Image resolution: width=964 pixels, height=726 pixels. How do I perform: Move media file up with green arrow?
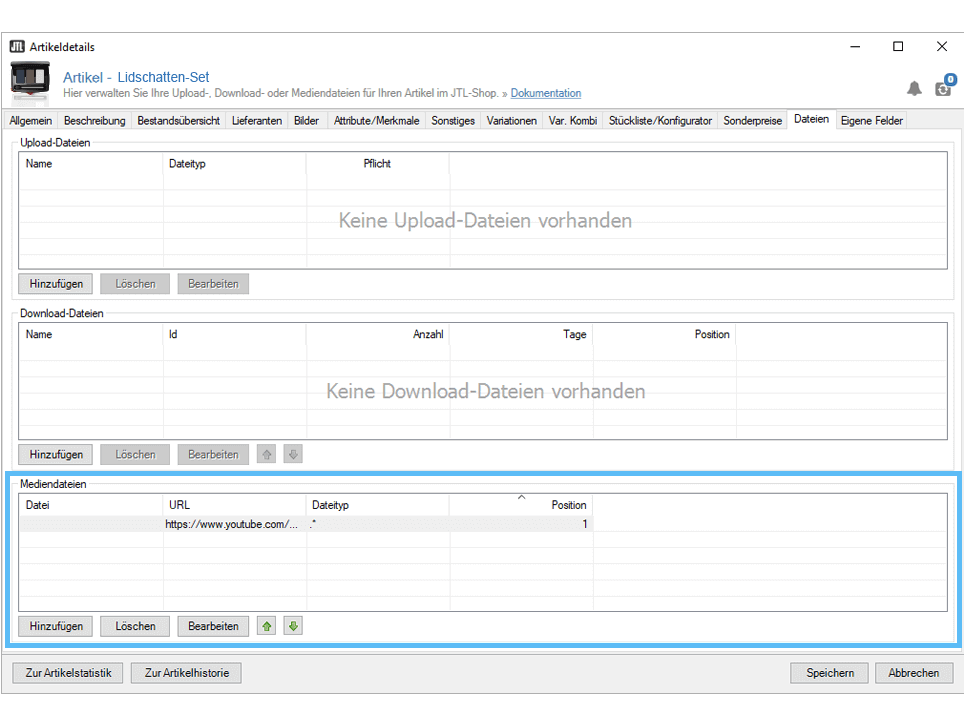pyautogui.click(x=267, y=626)
